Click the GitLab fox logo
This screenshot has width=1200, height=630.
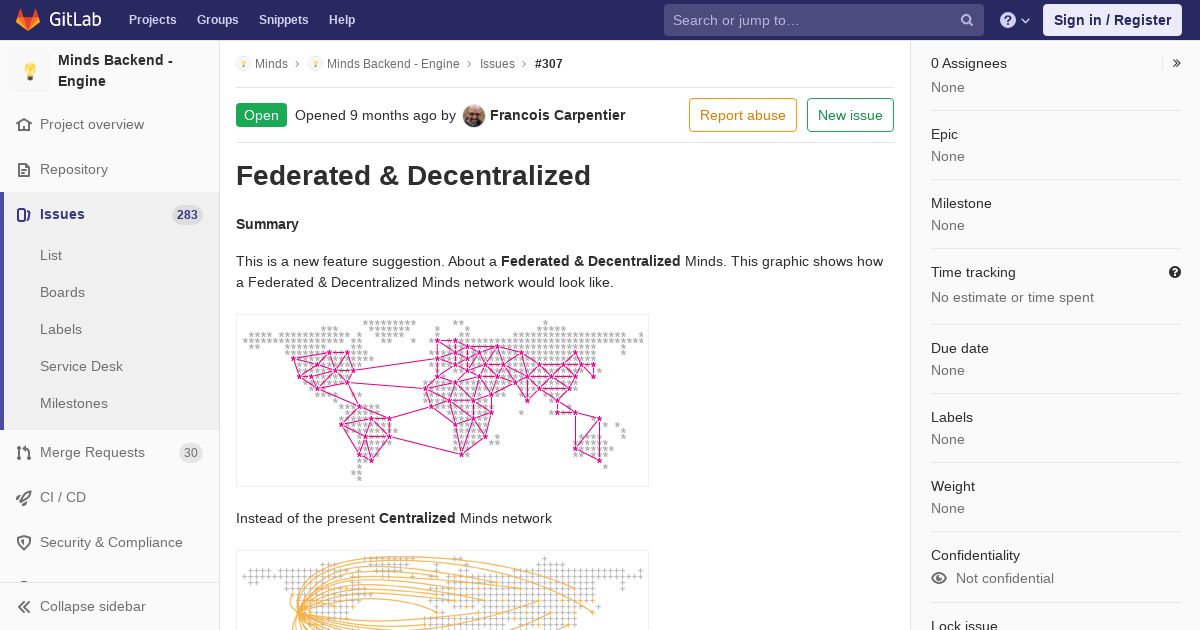click(28, 20)
